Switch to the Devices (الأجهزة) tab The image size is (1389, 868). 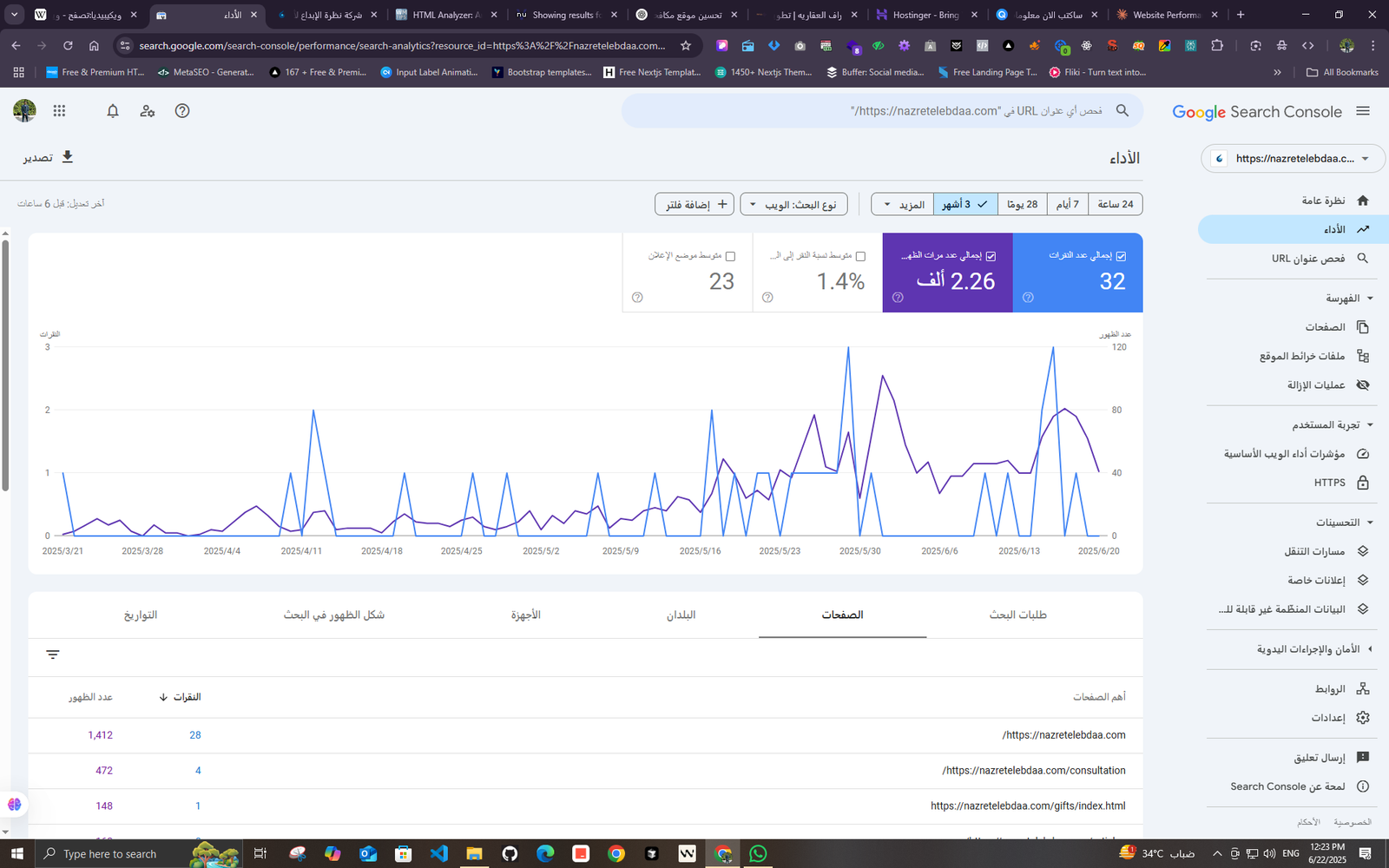pyautogui.click(x=525, y=615)
